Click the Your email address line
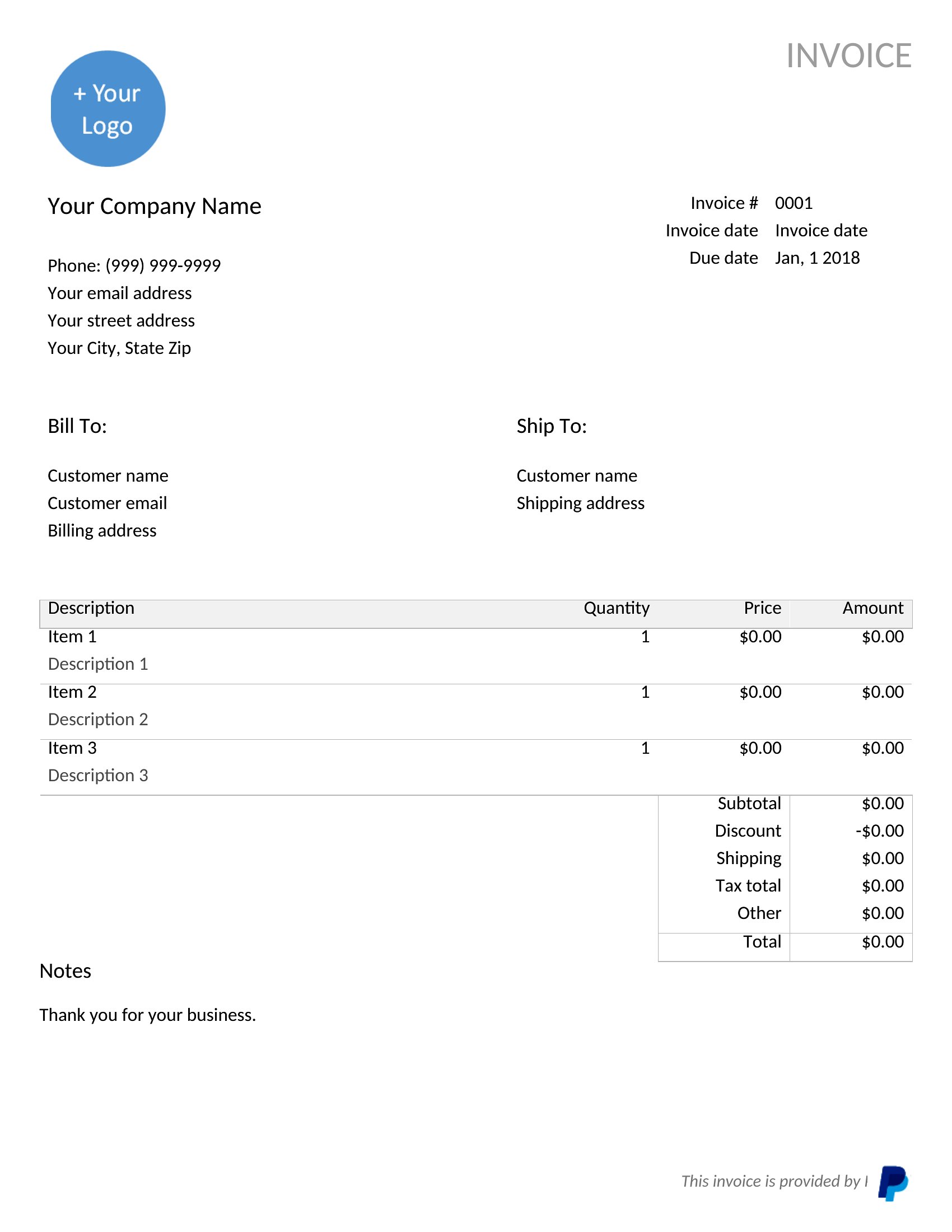 [120, 293]
